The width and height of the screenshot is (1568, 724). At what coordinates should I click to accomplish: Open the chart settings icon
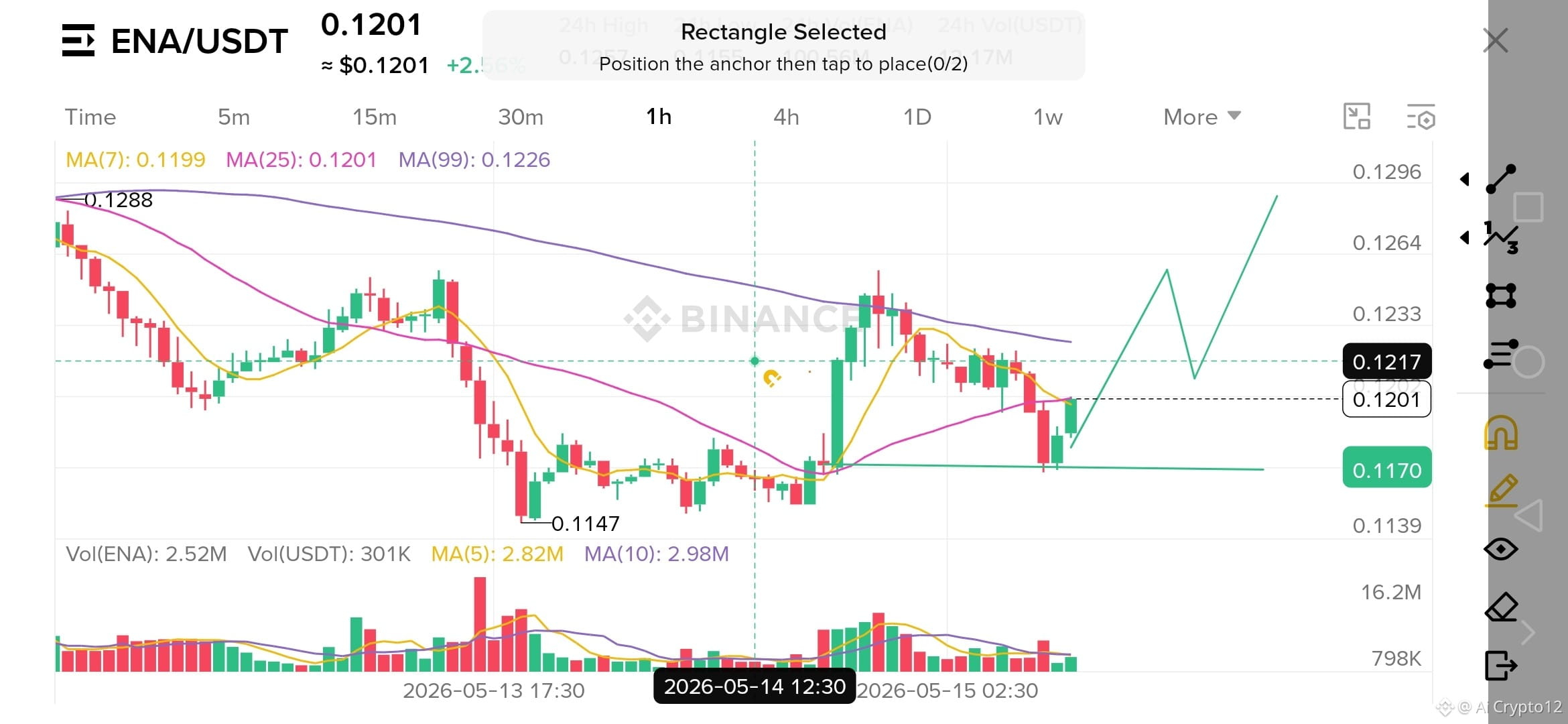coord(1421,117)
